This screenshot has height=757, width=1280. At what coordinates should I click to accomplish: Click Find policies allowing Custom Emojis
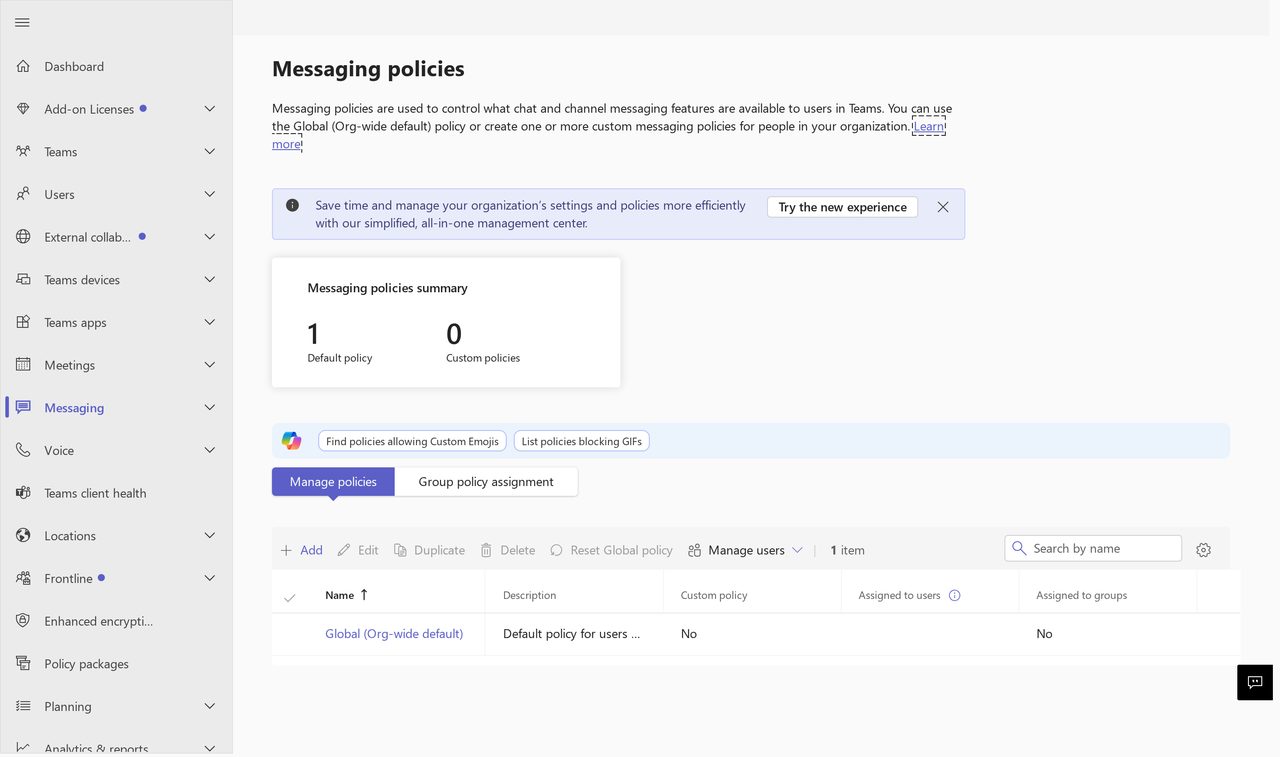tap(412, 441)
